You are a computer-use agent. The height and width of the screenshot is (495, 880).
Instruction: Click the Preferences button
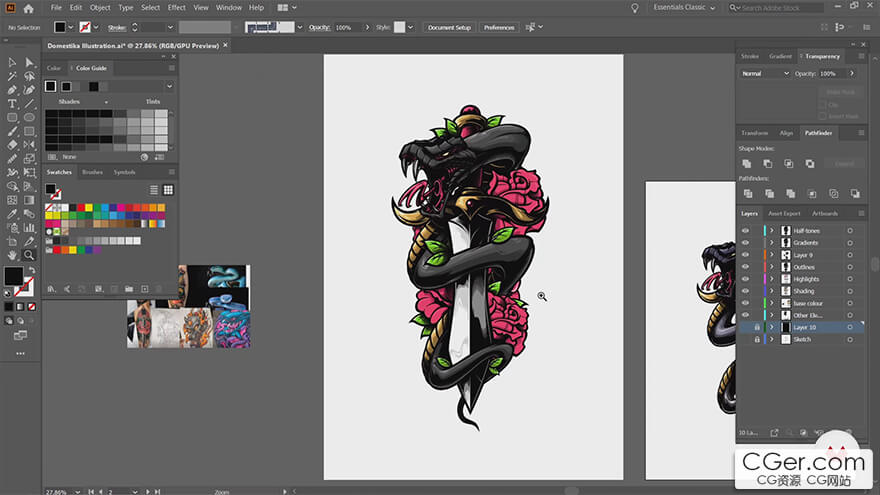(498, 28)
